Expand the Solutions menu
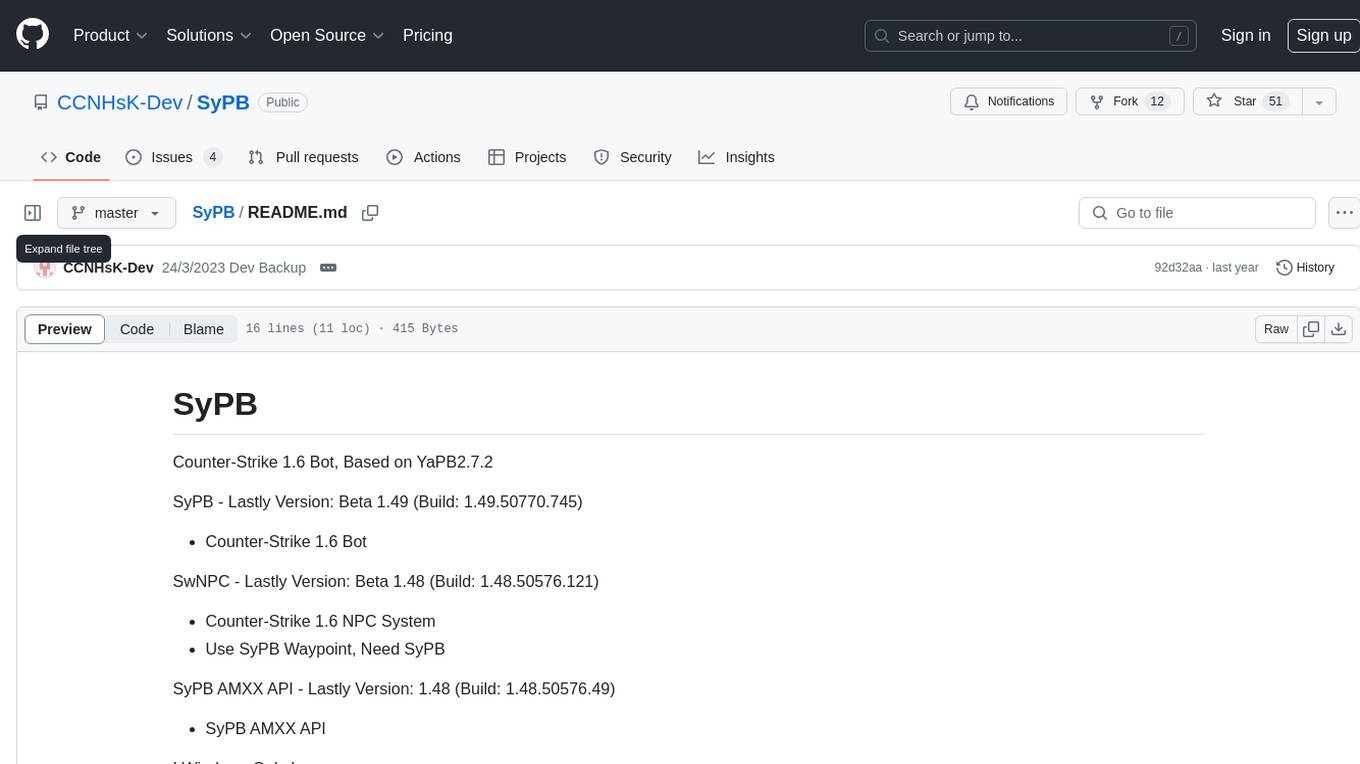This screenshot has height=764, width=1360. (x=208, y=35)
